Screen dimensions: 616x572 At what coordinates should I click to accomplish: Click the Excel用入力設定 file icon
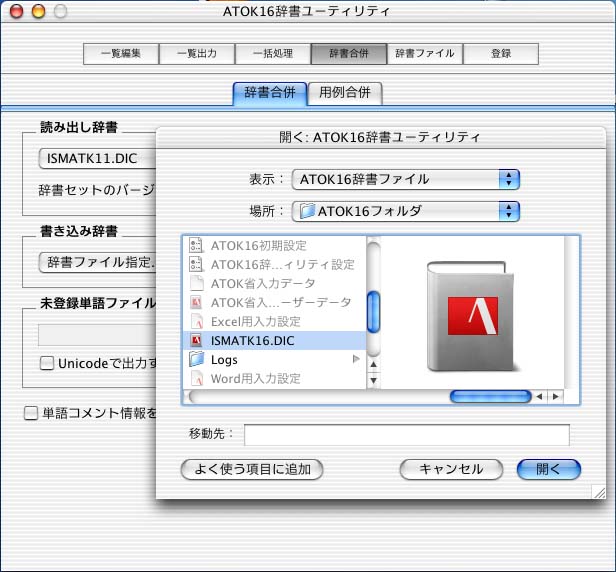point(197,321)
